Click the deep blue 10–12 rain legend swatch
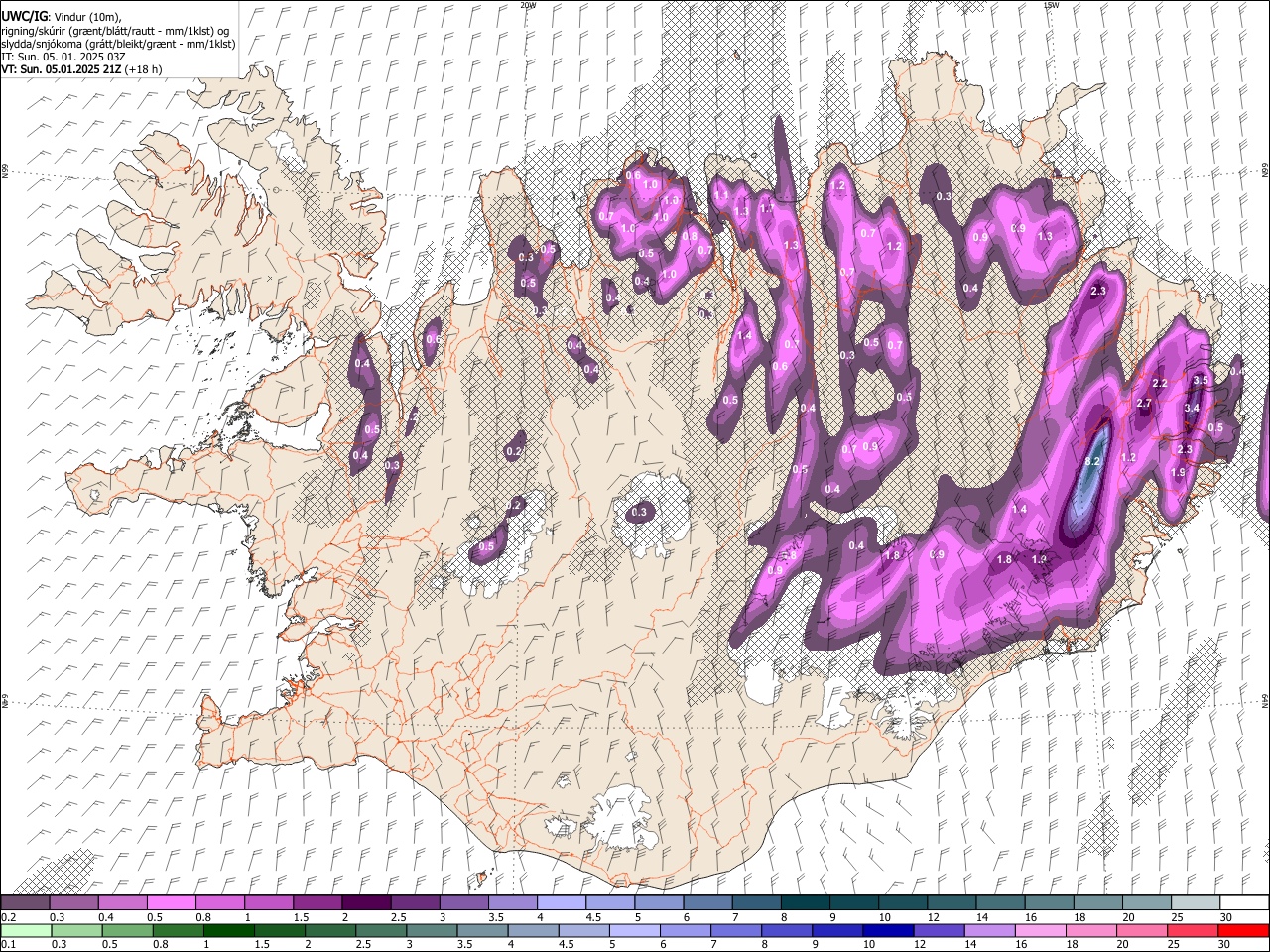 [x=888, y=930]
